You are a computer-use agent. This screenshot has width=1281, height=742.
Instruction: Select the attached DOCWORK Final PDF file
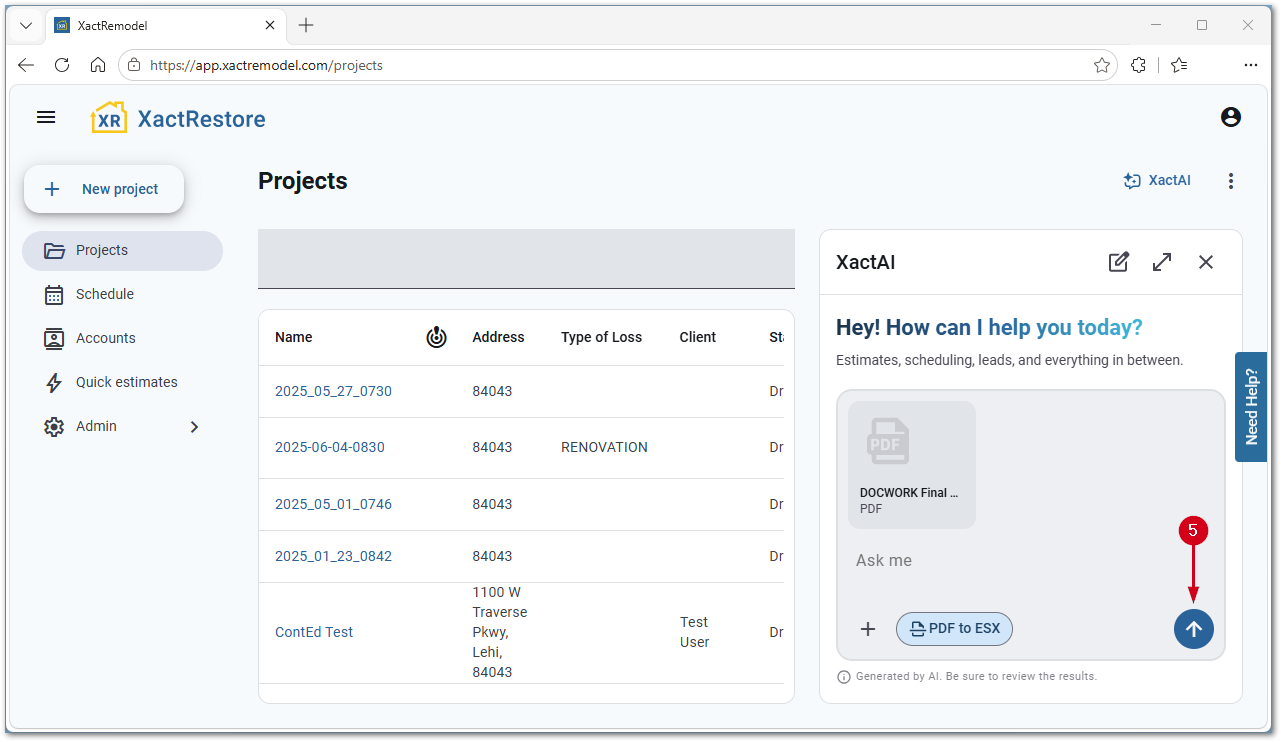912,465
